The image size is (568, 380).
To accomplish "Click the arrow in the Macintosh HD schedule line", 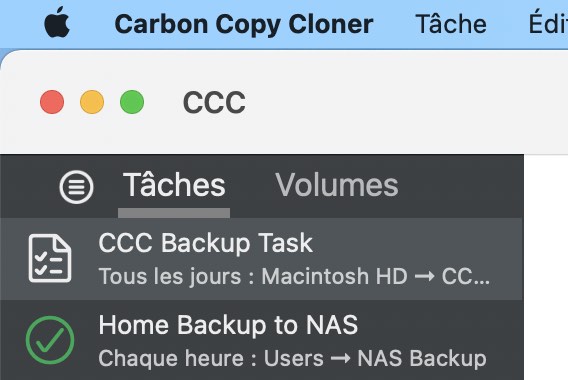I will (424, 277).
